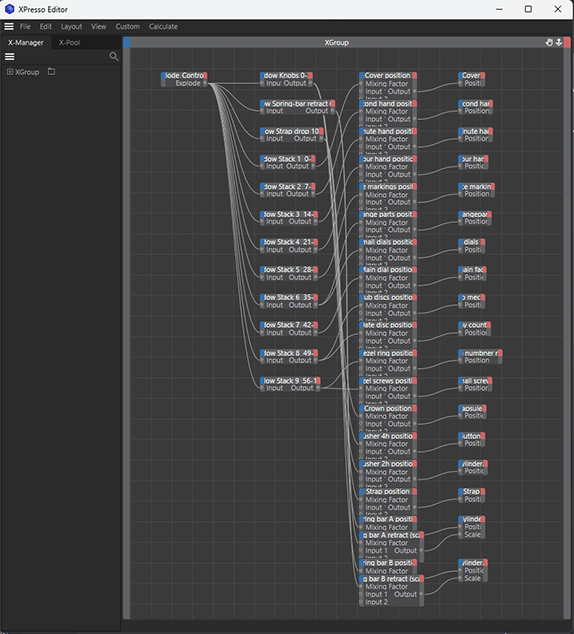Click the folder icon beside XGroup

coord(51,72)
